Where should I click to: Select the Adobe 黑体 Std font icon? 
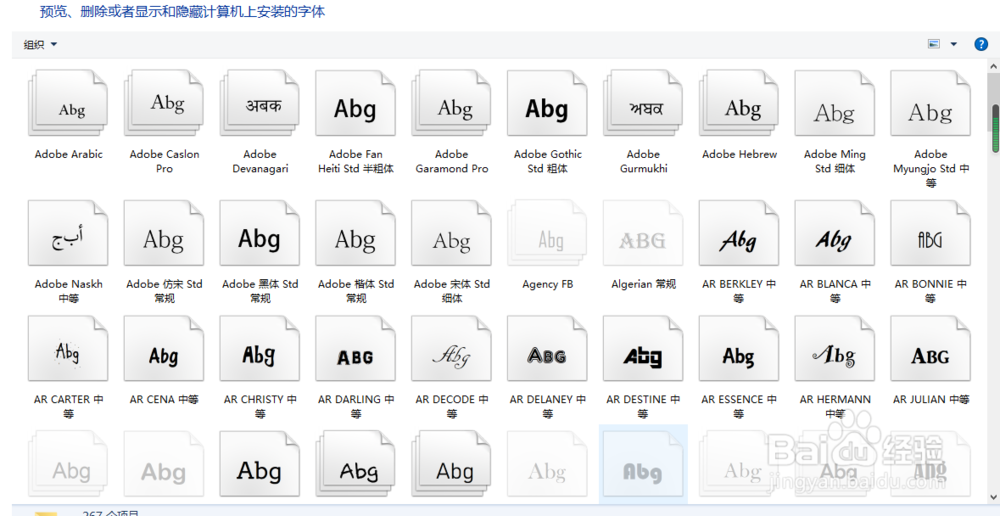point(260,233)
